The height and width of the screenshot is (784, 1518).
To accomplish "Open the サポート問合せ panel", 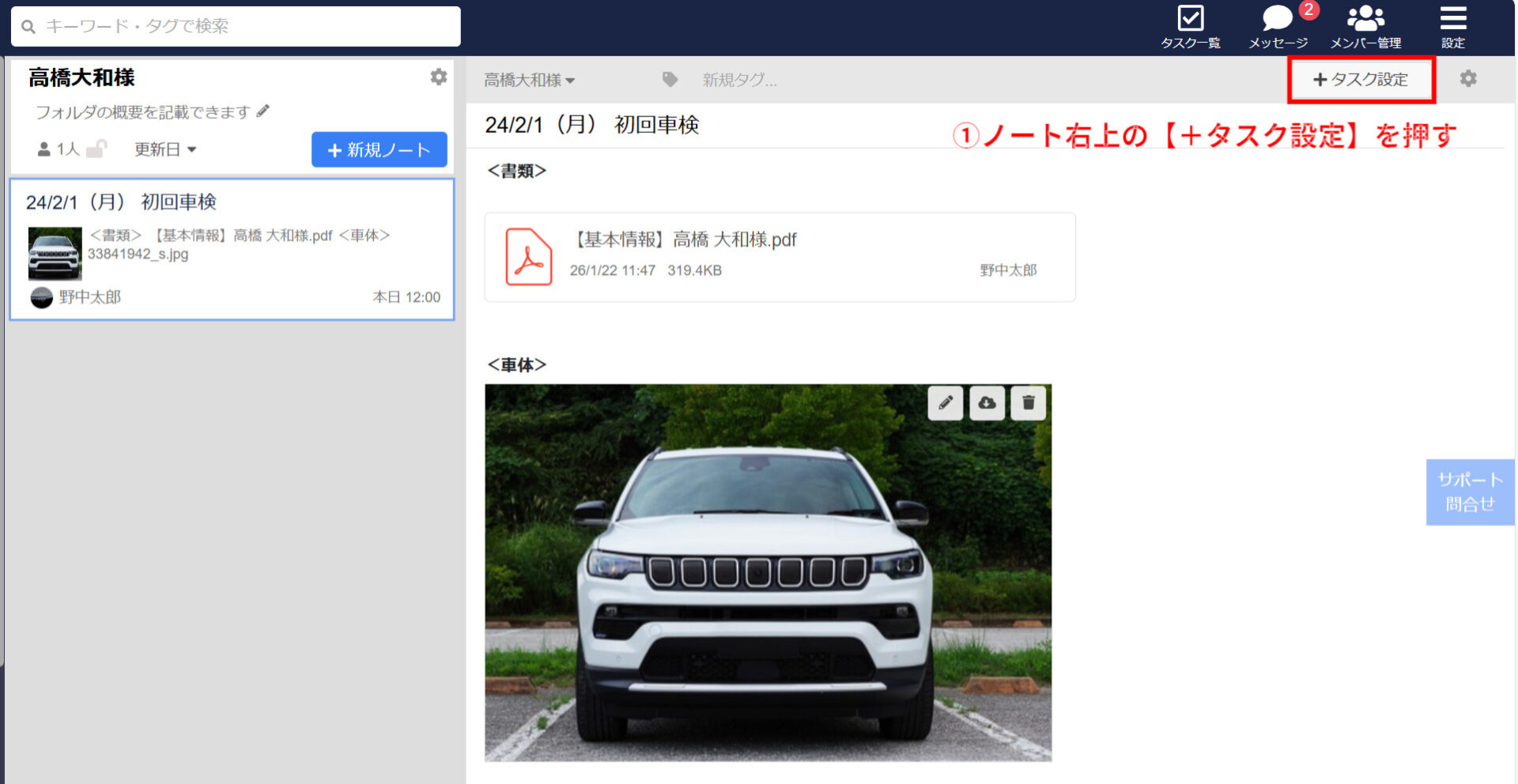I will pyautogui.click(x=1469, y=492).
